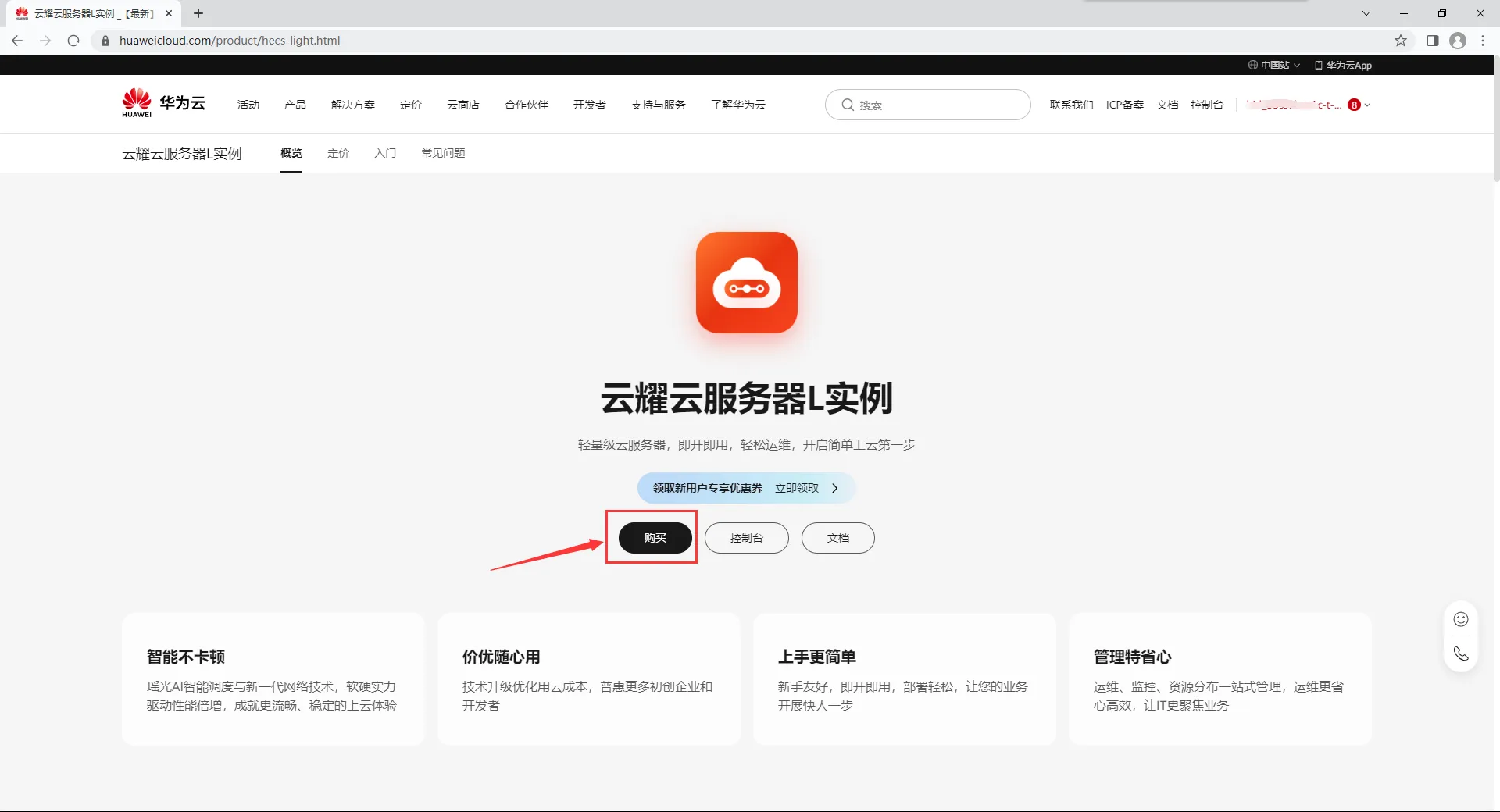The width and height of the screenshot is (1500, 812).
Task: Open the 产品 navigation menu
Action: click(x=295, y=105)
